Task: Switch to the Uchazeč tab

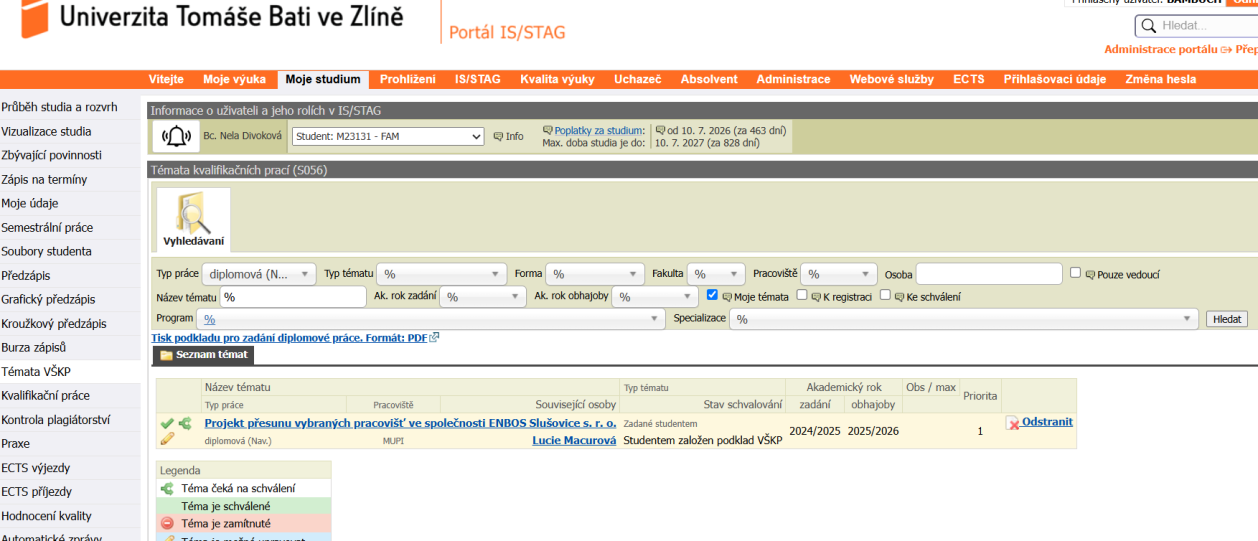Action: (x=638, y=79)
